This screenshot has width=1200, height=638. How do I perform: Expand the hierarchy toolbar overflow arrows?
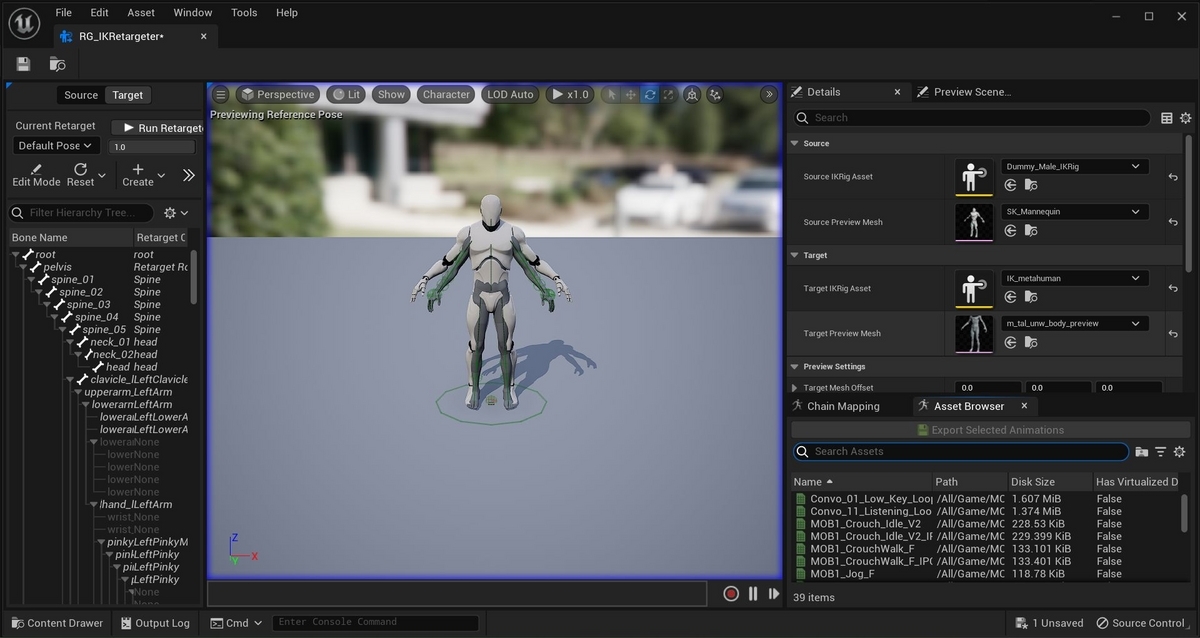(x=189, y=175)
